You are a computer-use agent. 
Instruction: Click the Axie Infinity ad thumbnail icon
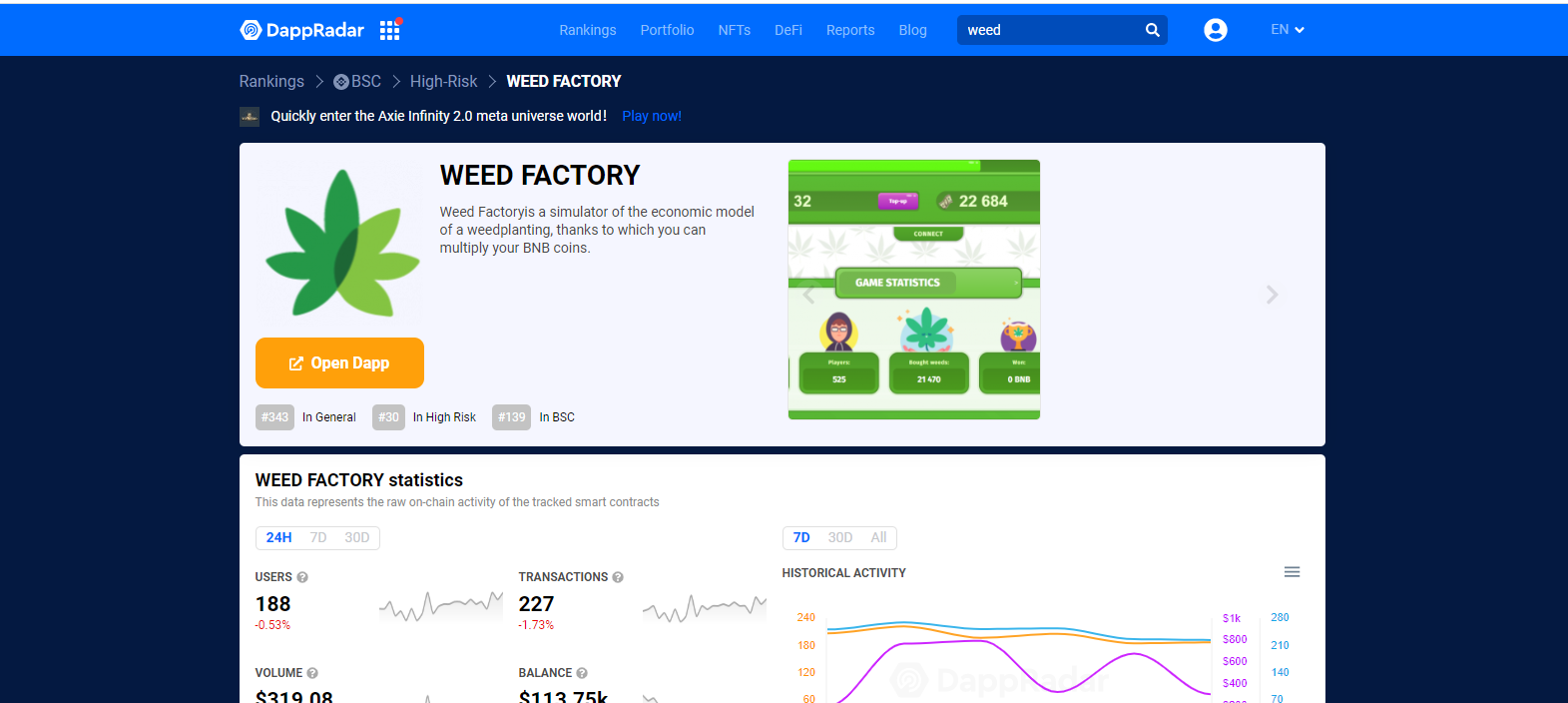click(x=250, y=117)
